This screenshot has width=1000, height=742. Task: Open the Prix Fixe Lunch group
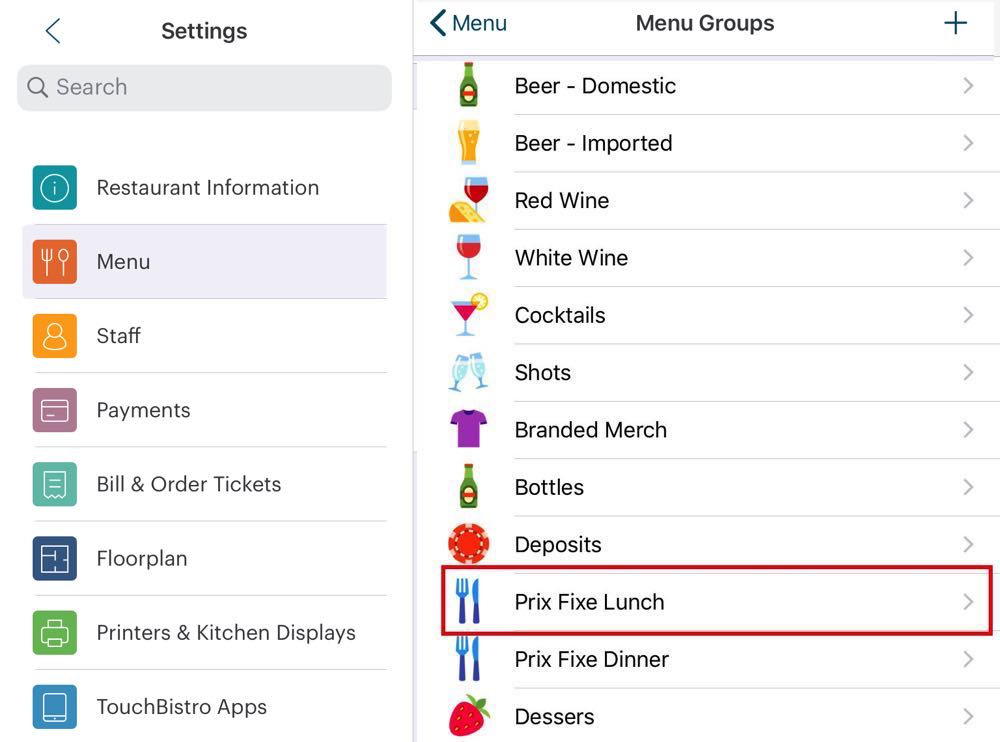(x=589, y=602)
